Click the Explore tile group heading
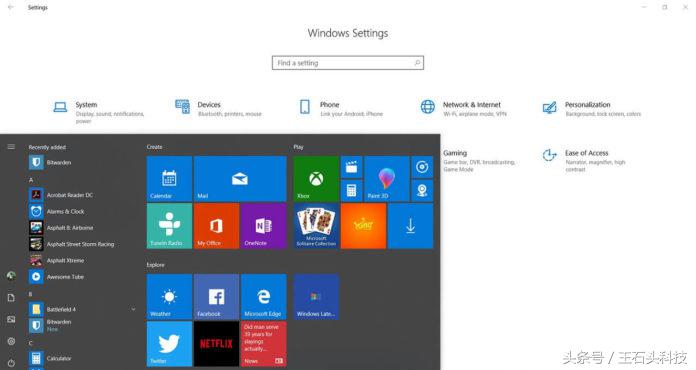The height and width of the screenshot is (370, 696). coord(155,265)
